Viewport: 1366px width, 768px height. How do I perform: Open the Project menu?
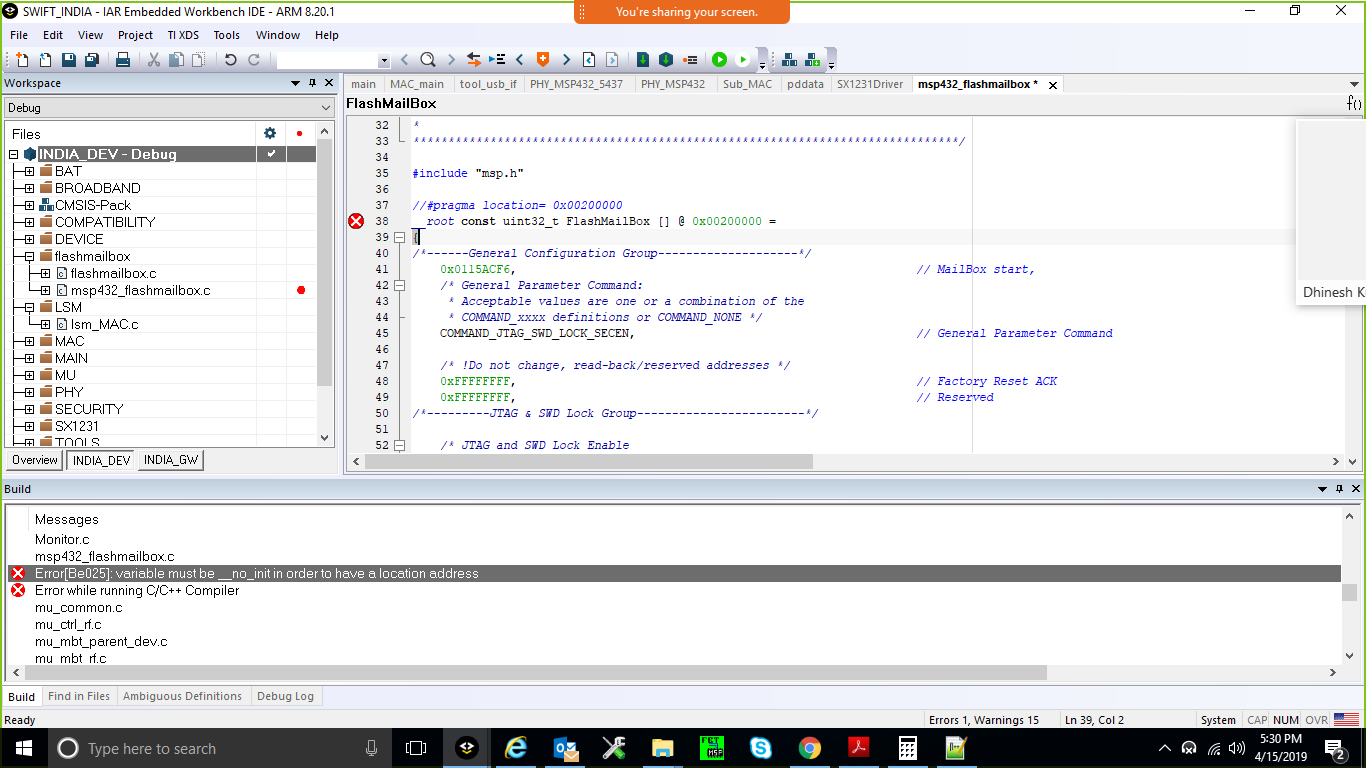pyautogui.click(x=135, y=35)
